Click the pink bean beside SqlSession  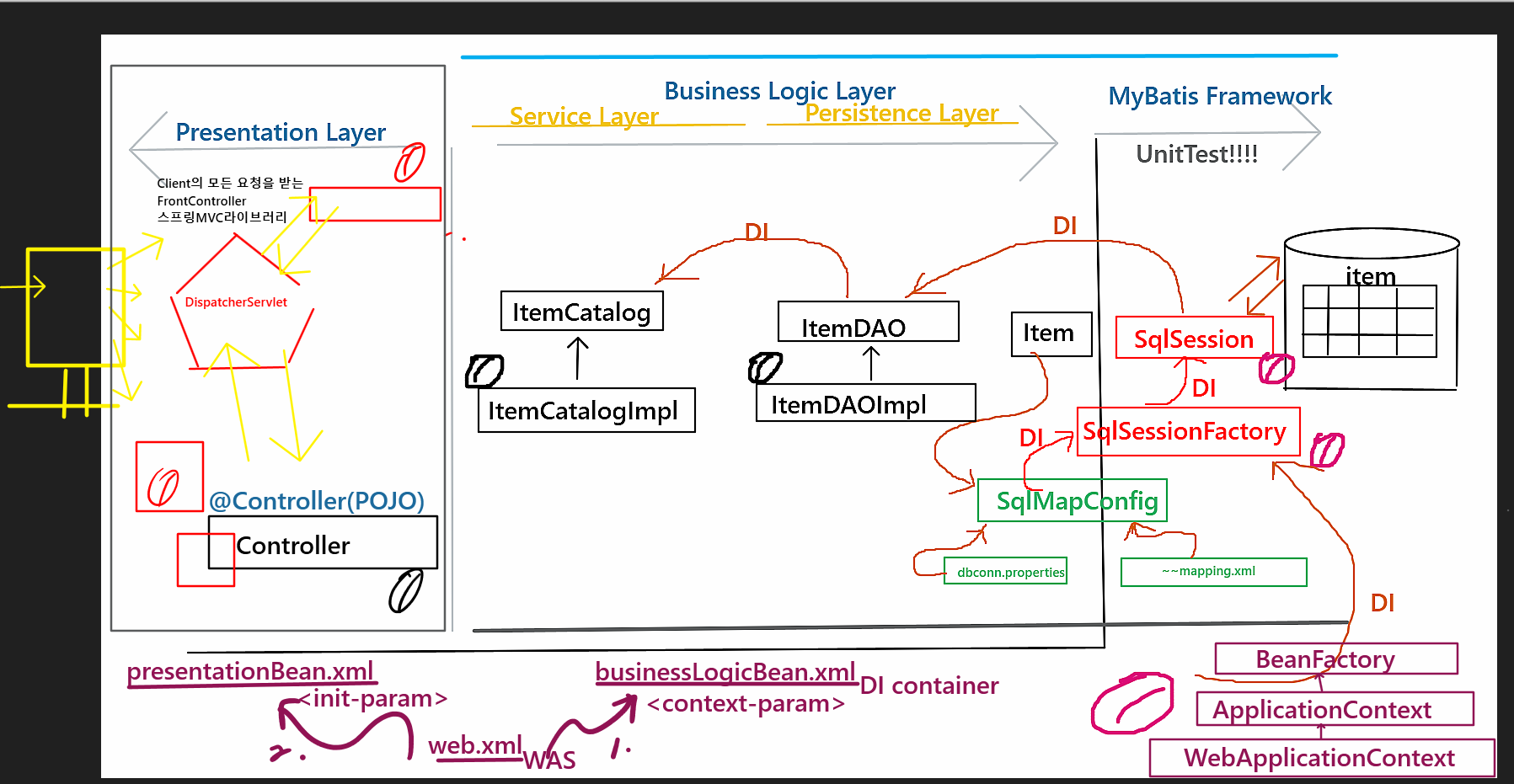coord(1276,368)
